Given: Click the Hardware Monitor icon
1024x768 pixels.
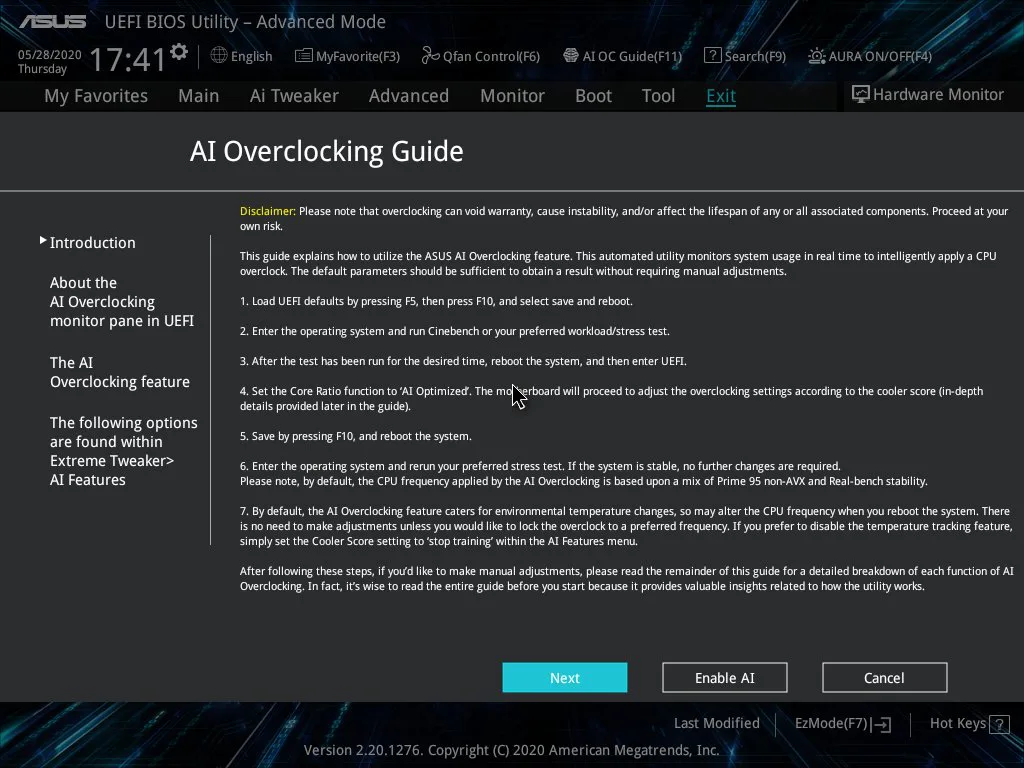Looking at the screenshot, I should 860,94.
